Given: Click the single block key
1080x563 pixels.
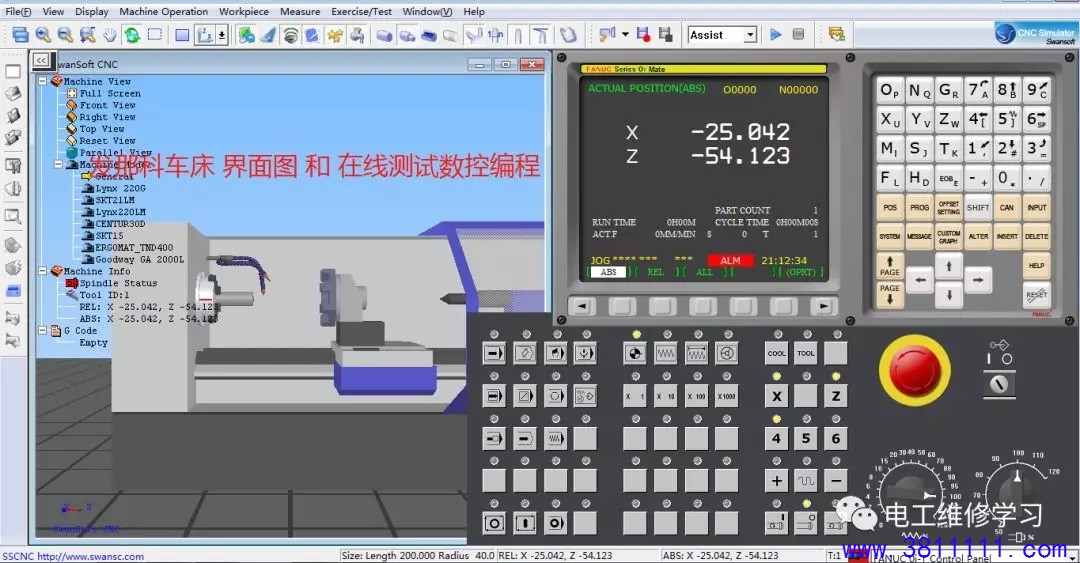Looking at the screenshot, I should [494, 396].
